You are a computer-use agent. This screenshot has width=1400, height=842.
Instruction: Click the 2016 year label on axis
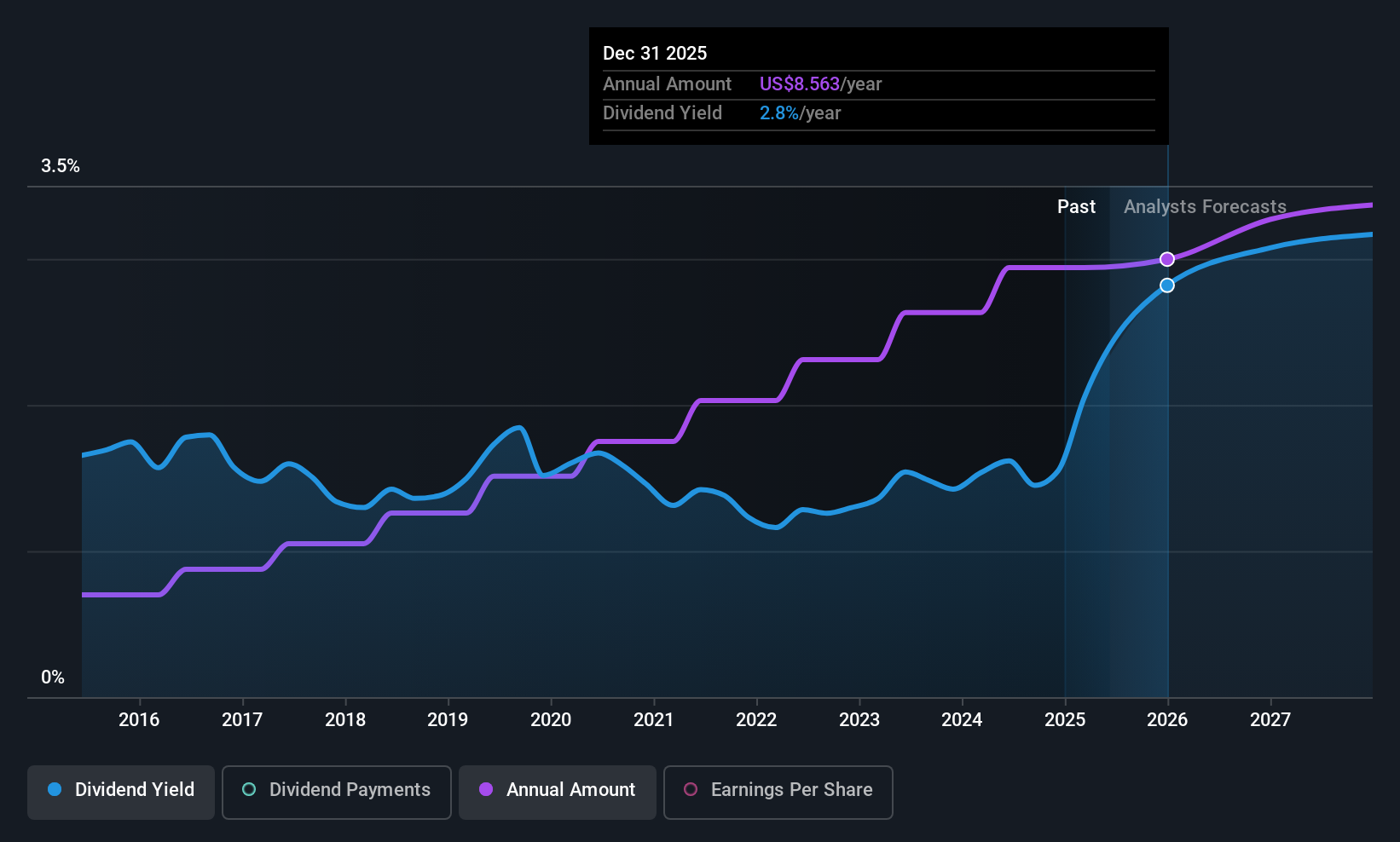point(139,720)
